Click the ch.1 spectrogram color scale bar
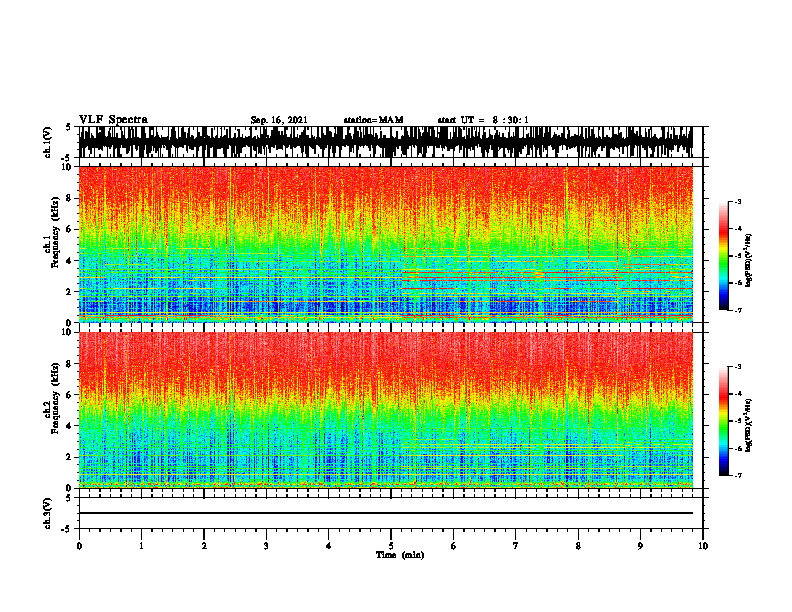This screenshot has width=792, height=612. pos(723,256)
